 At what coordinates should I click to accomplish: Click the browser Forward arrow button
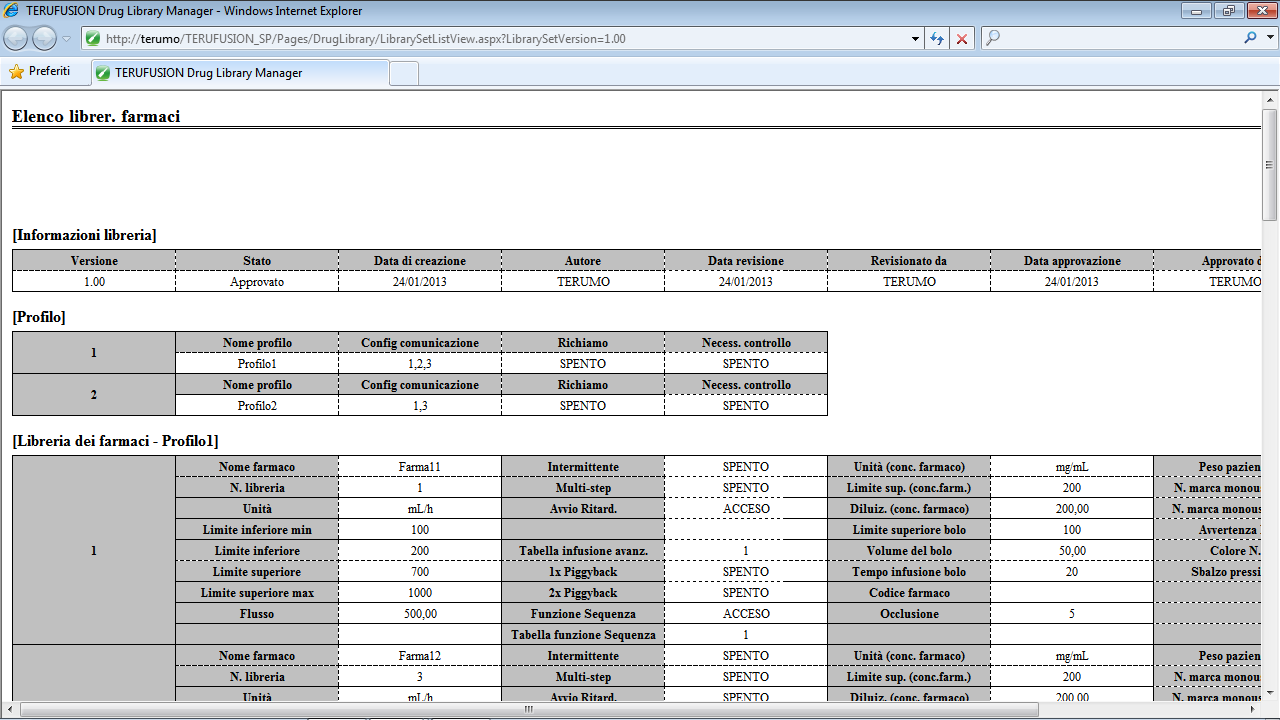[44, 38]
